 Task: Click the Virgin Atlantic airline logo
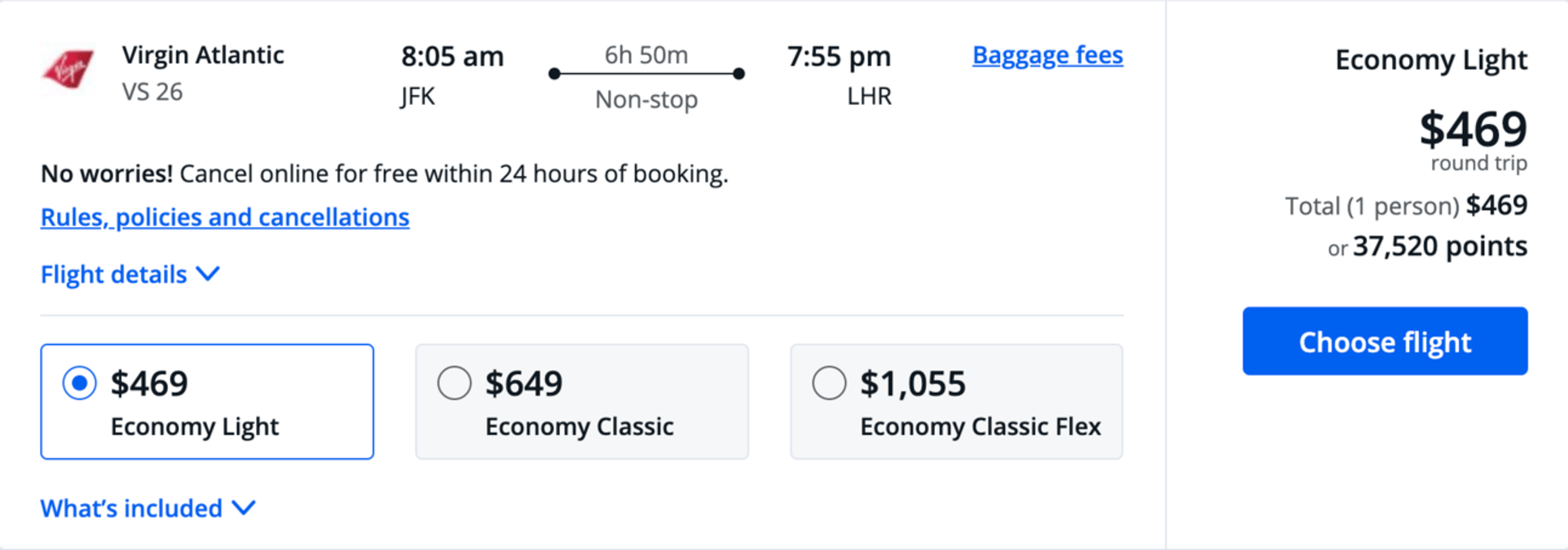67,69
